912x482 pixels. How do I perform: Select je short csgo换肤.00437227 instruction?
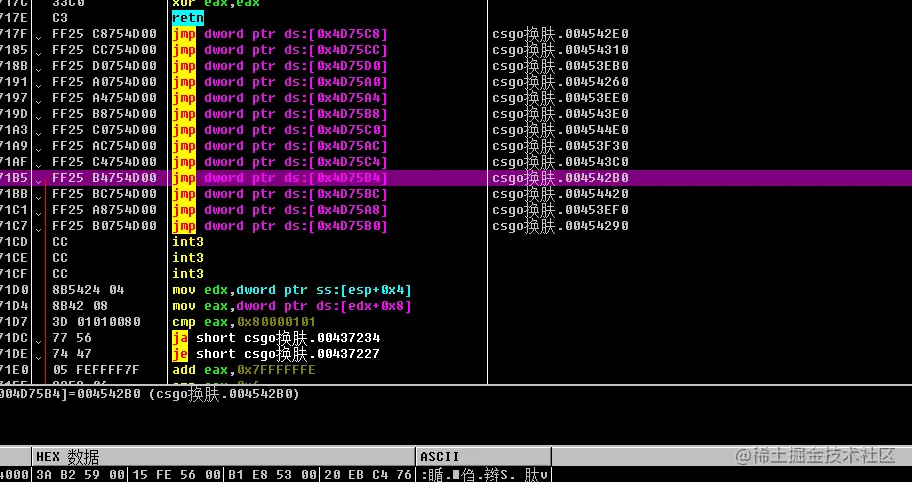(x=276, y=354)
